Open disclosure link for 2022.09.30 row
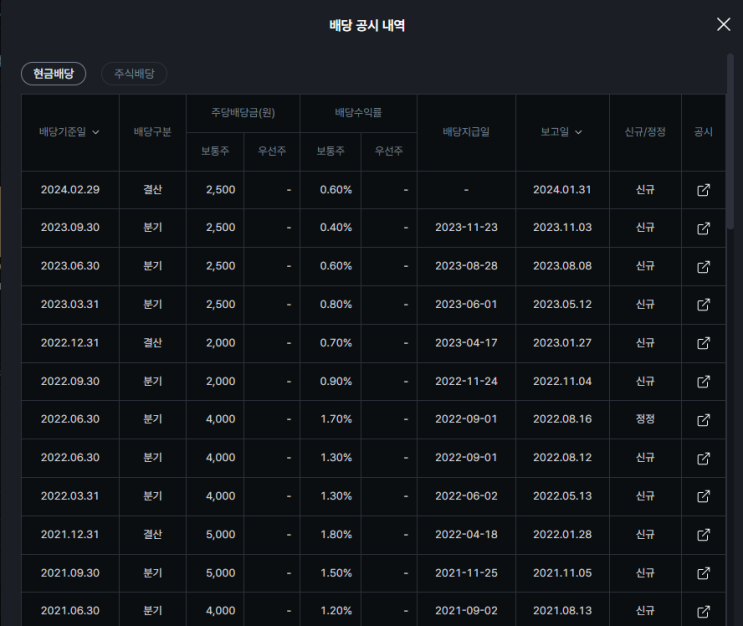The width and height of the screenshot is (743, 626). [x=703, y=381]
